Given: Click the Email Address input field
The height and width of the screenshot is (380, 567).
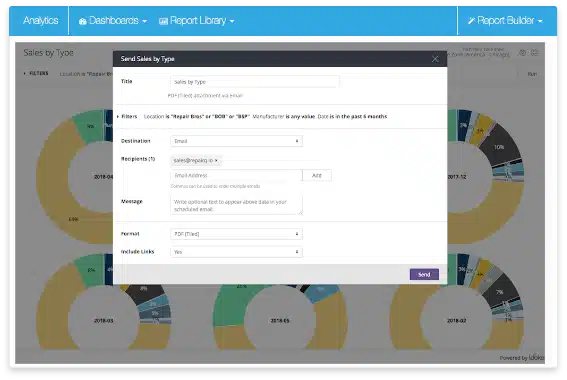Looking at the screenshot, I should click(236, 175).
